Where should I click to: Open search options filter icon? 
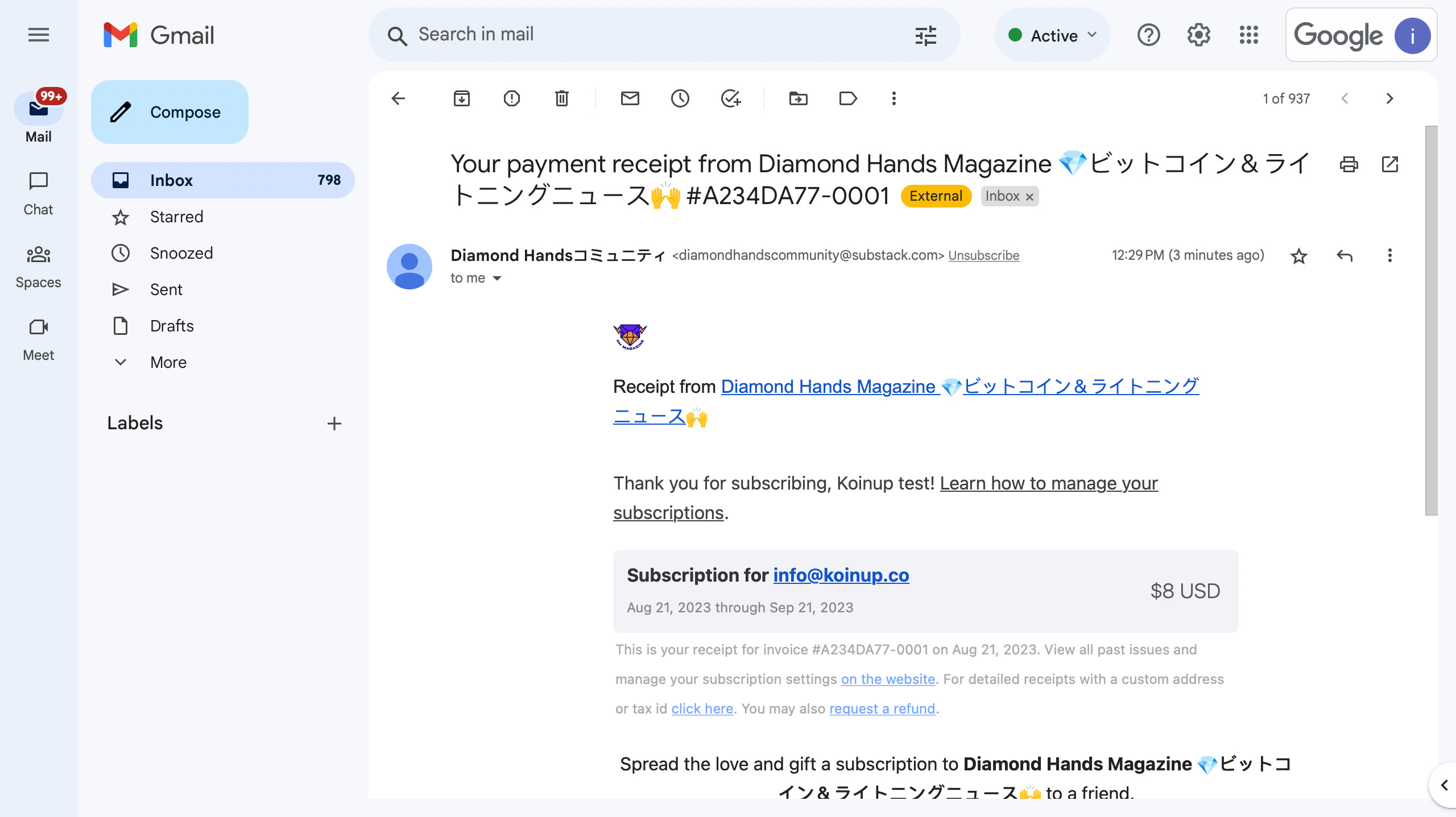pos(925,36)
